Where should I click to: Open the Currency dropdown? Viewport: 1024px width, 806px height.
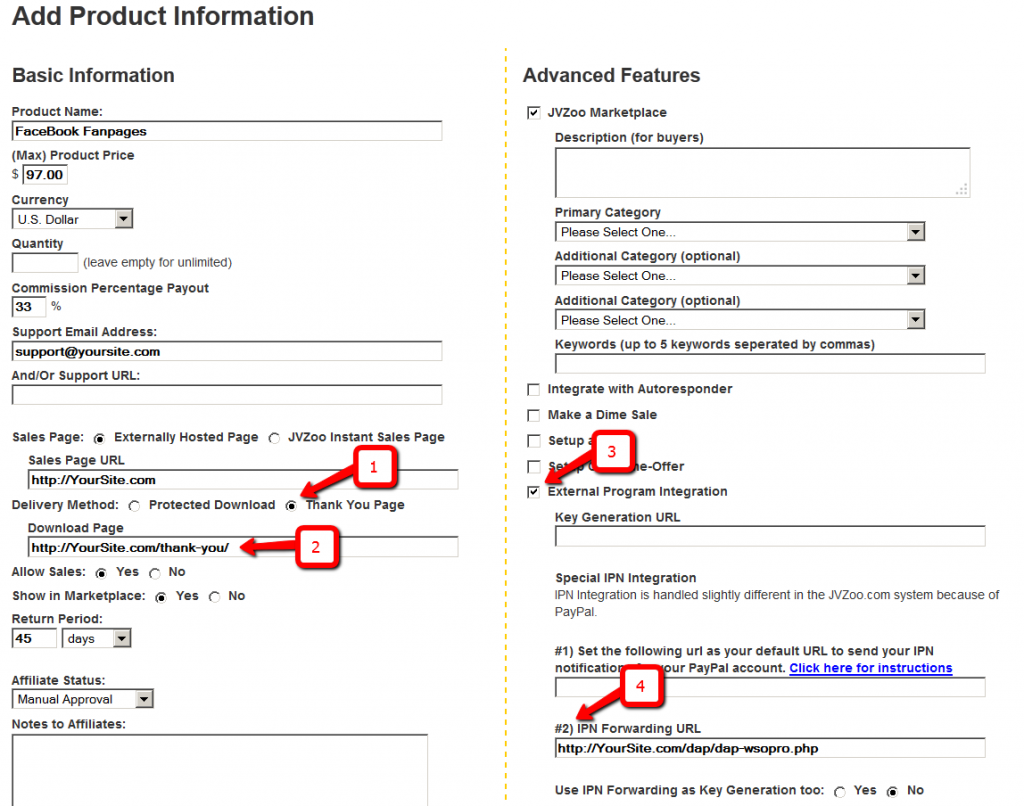[x=72, y=219]
